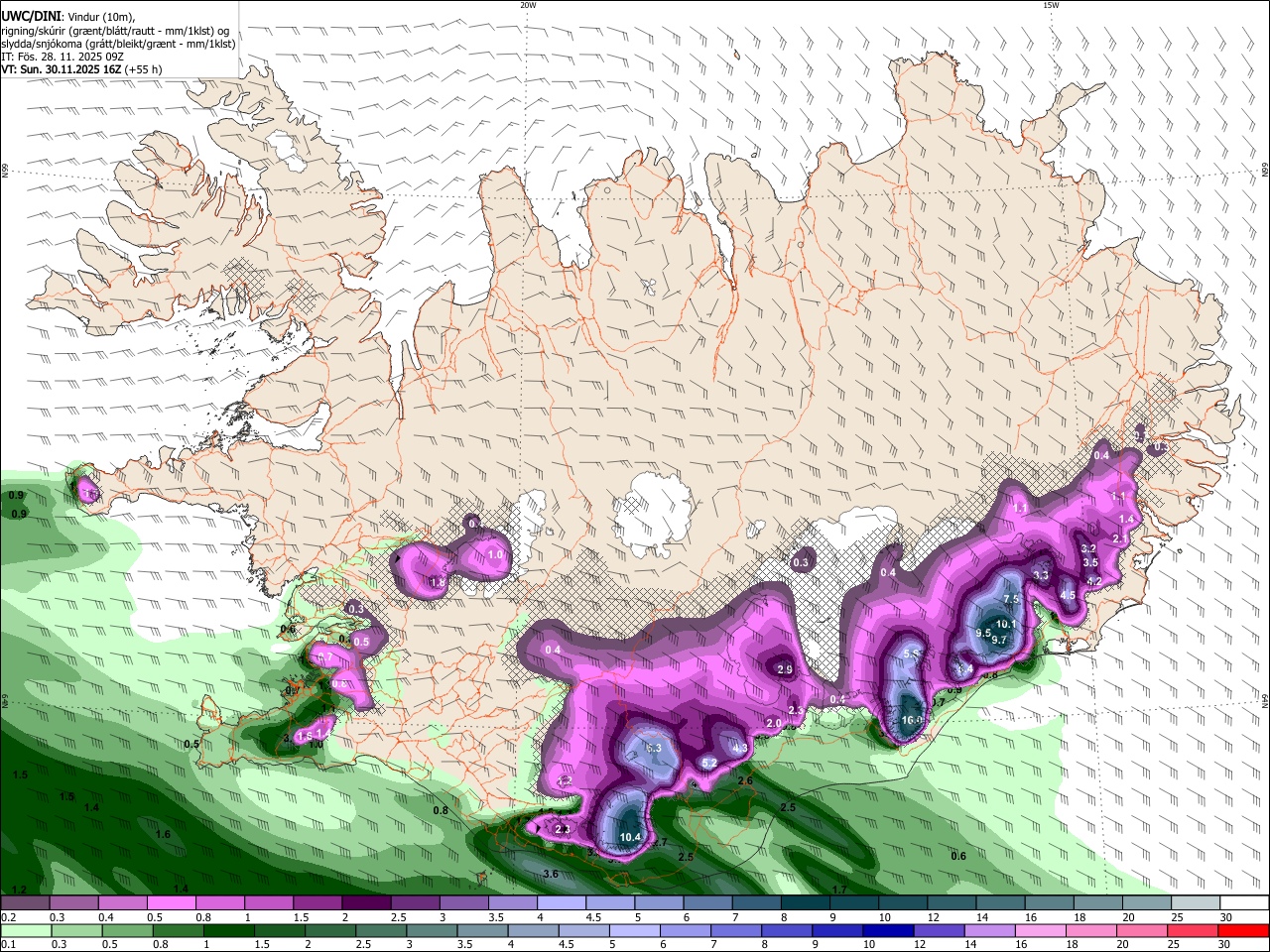
Task: Click the 10.4 precipitation value on the south coast
Action: (x=630, y=837)
